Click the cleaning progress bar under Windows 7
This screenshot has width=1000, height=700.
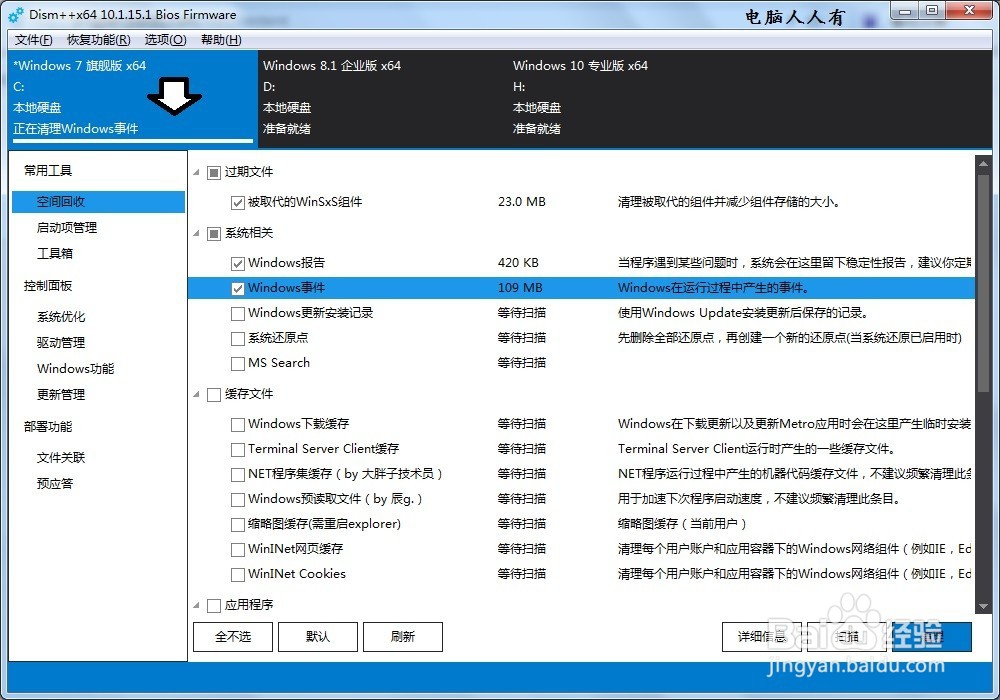133,140
